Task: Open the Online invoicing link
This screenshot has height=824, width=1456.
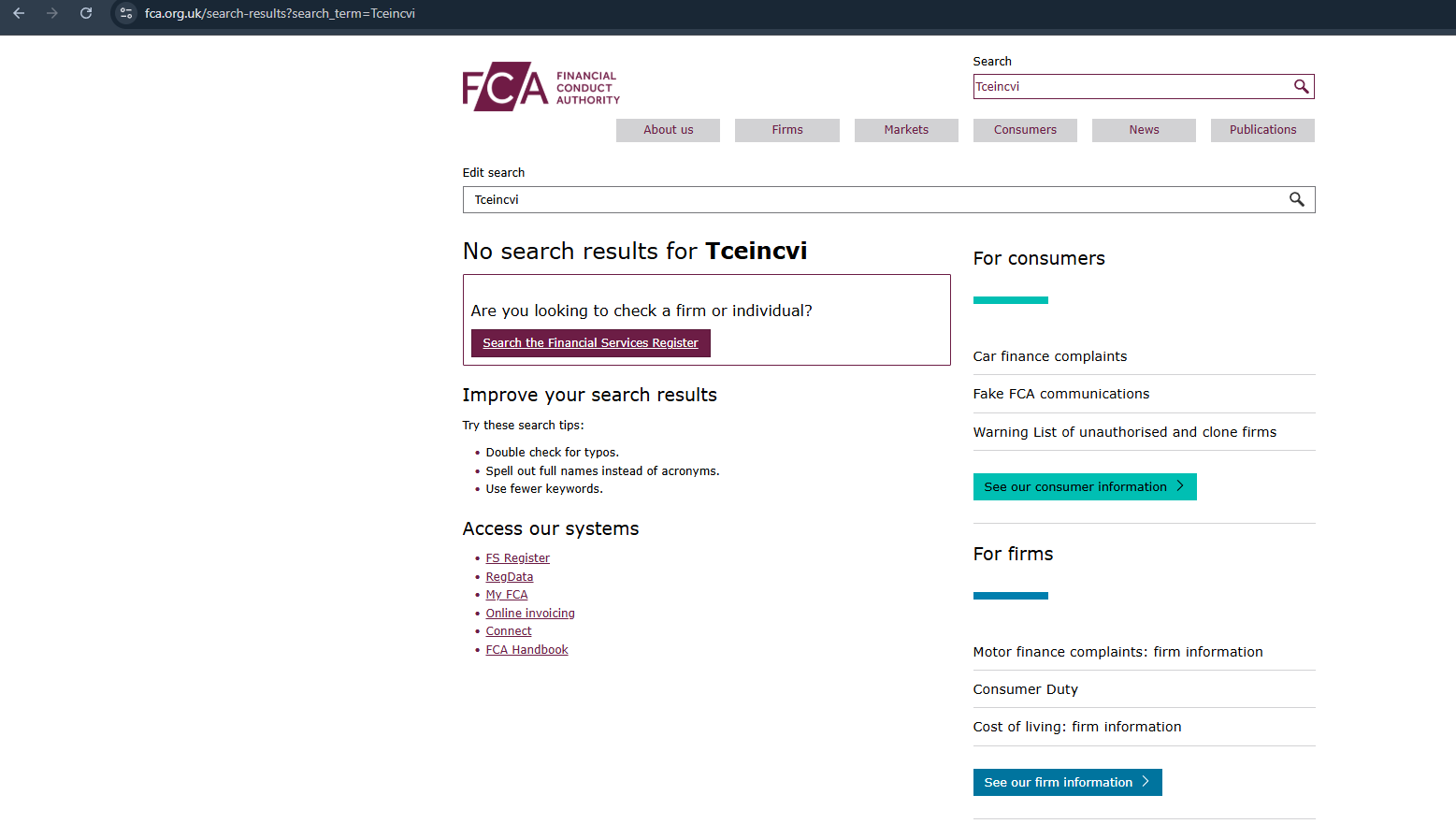Action: pyautogui.click(x=530, y=614)
